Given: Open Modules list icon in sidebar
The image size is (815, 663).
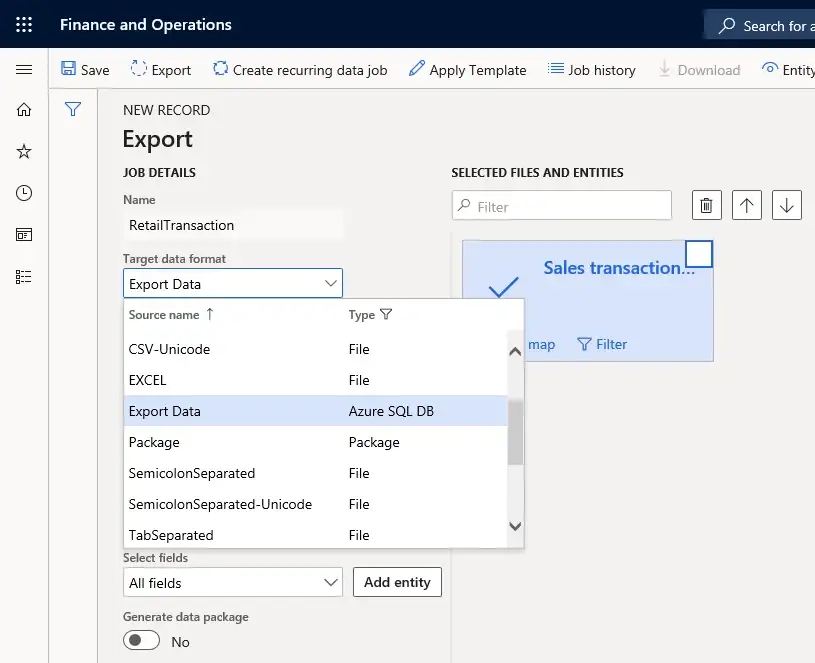Looking at the screenshot, I should coord(24,276).
